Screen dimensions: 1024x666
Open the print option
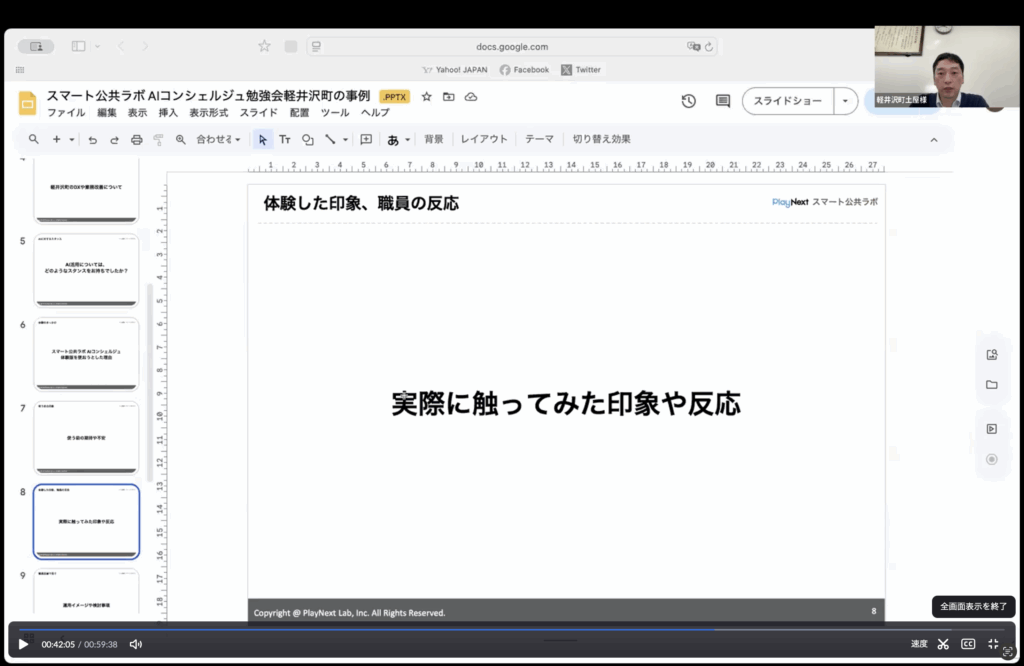135,139
